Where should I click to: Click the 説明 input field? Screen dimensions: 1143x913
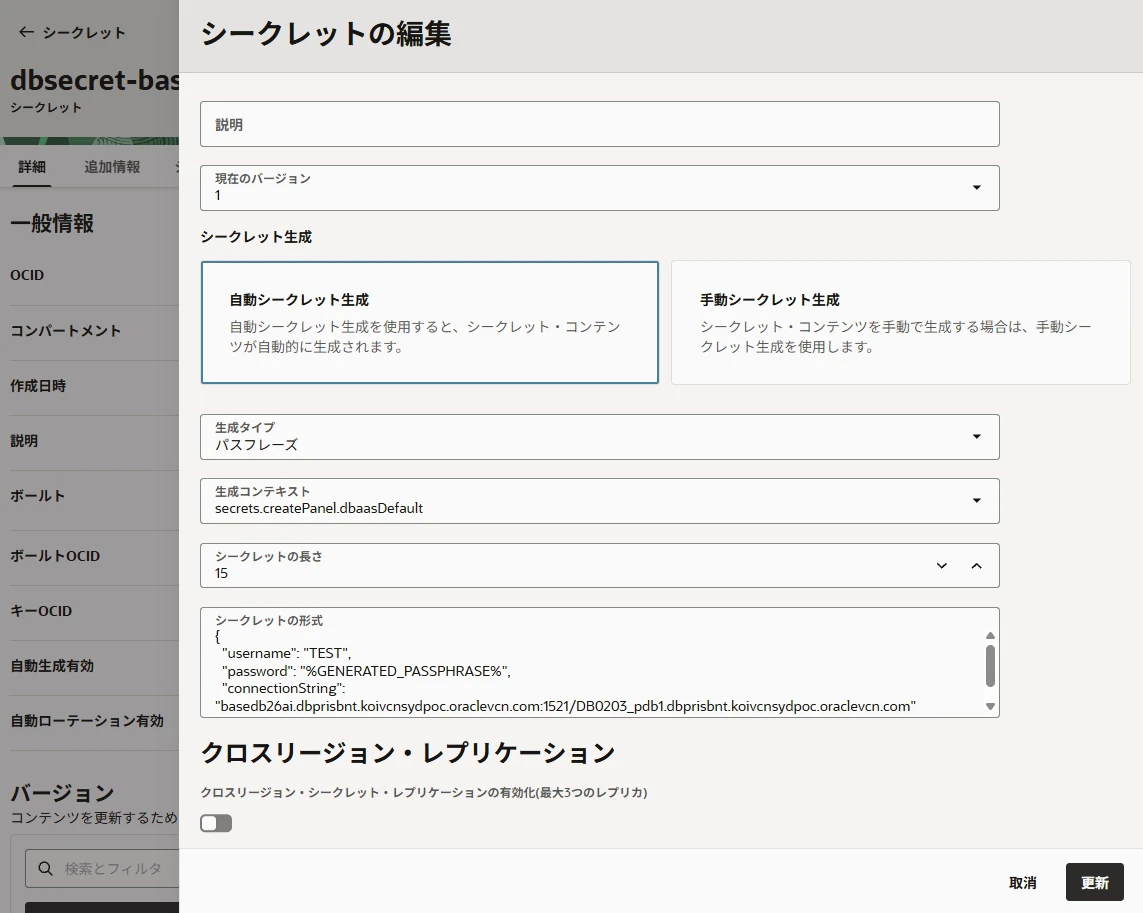click(599, 124)
